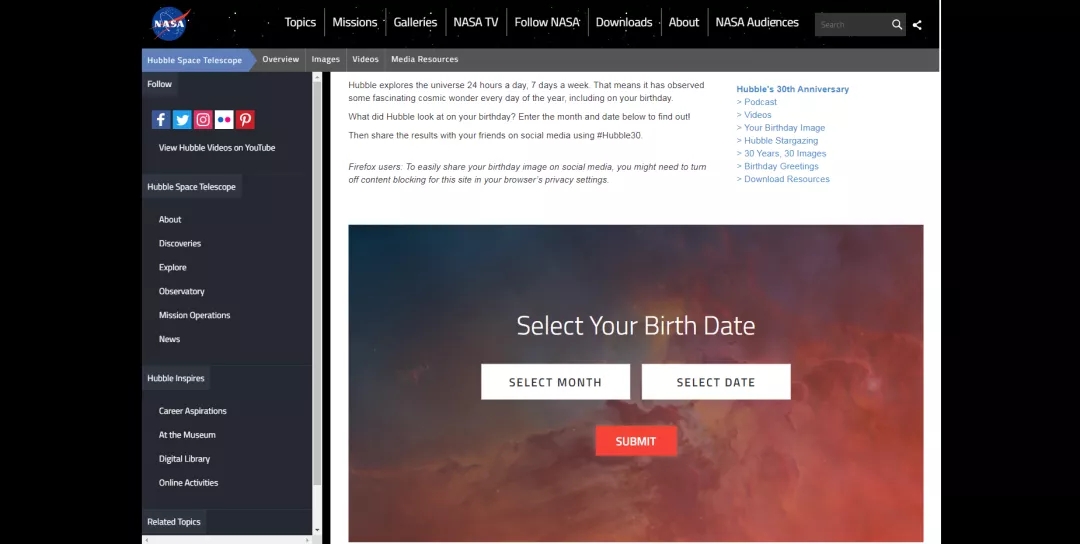The width and height of the screenshot is (1080, 544).
Task: Open the Follow NASA menu
Action: tap(547, 22)
